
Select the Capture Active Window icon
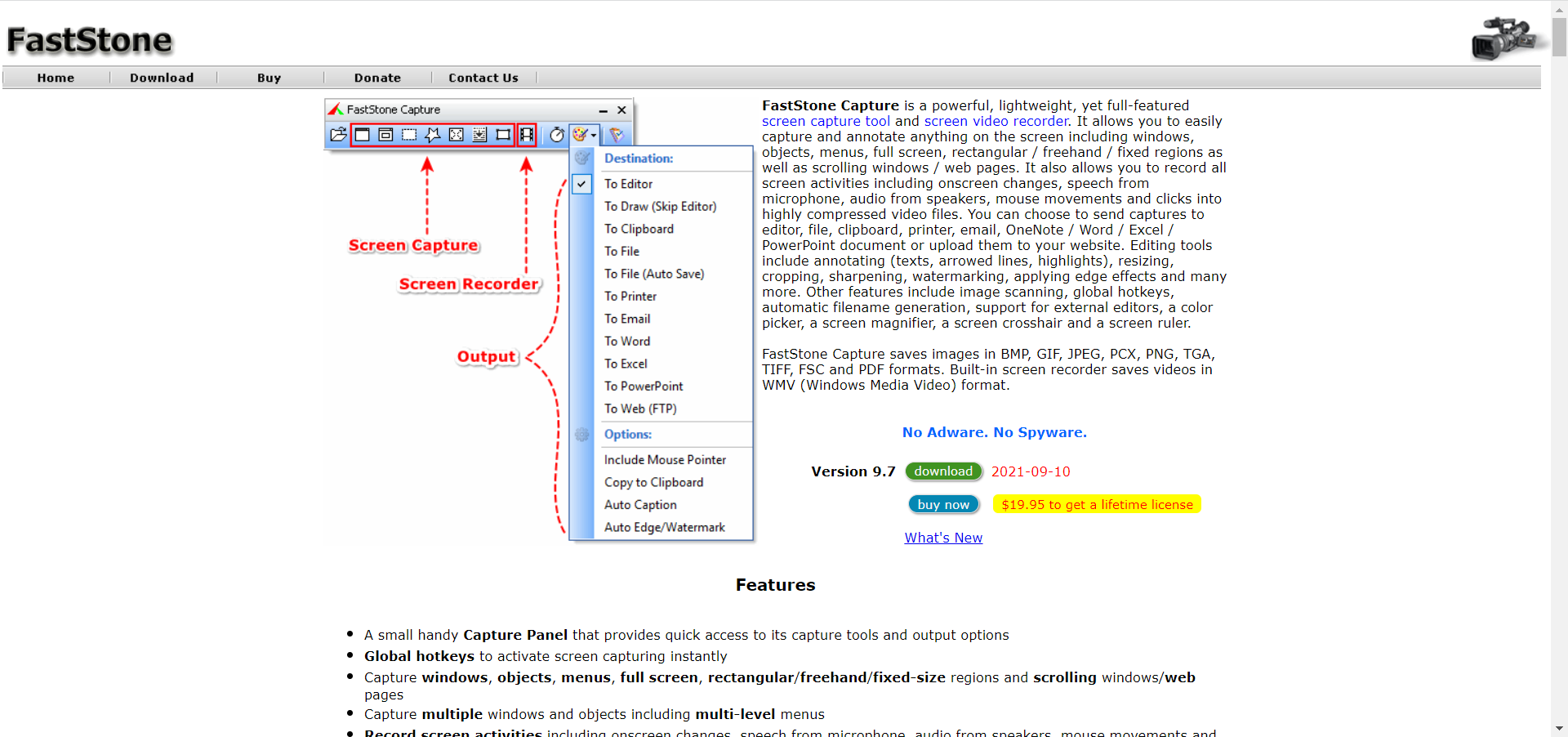pyautogui.click(x=363, y=135)
